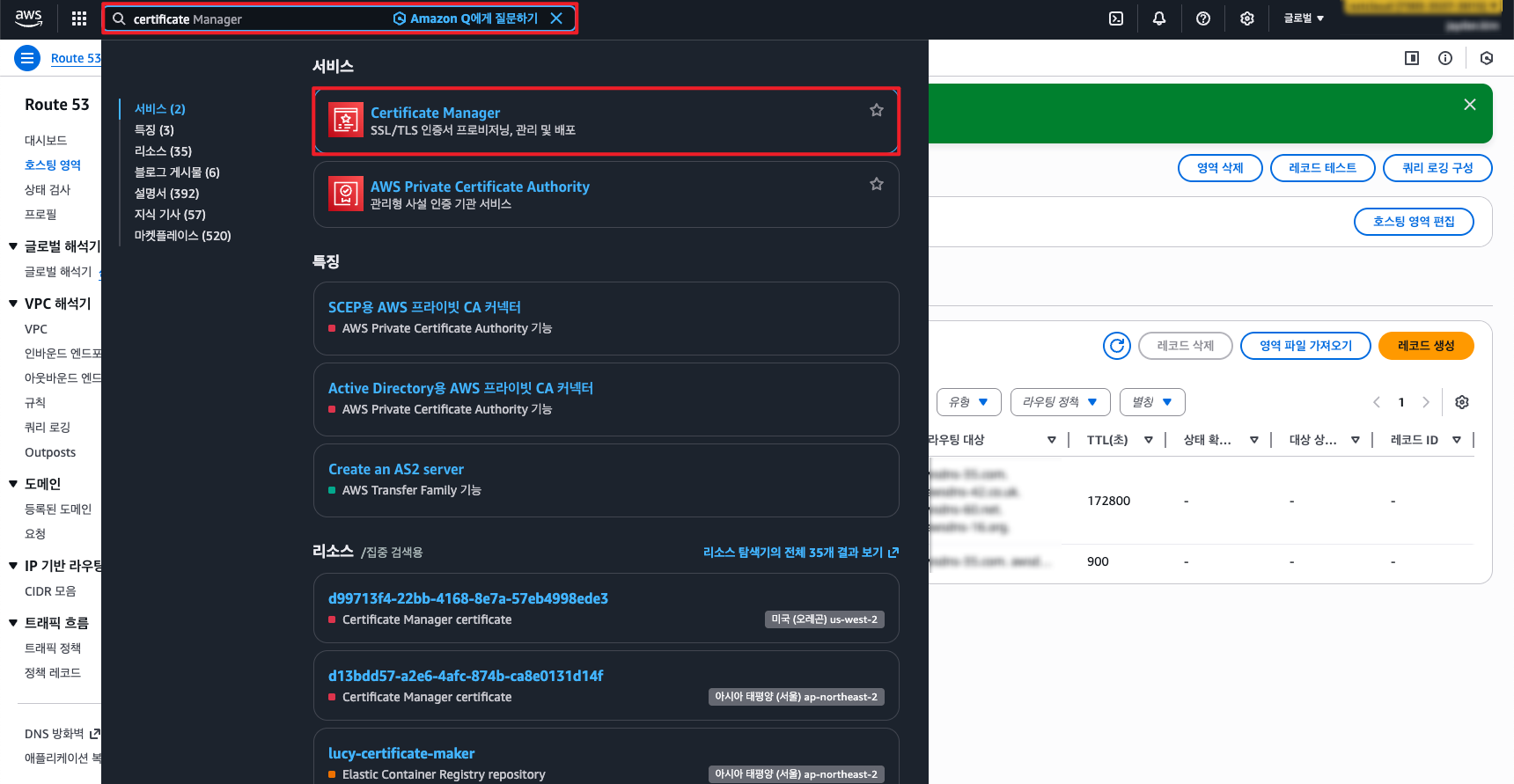1514x784 pixels.
Task: Click the 영역 삭제 button
Action: (1220, 168)
